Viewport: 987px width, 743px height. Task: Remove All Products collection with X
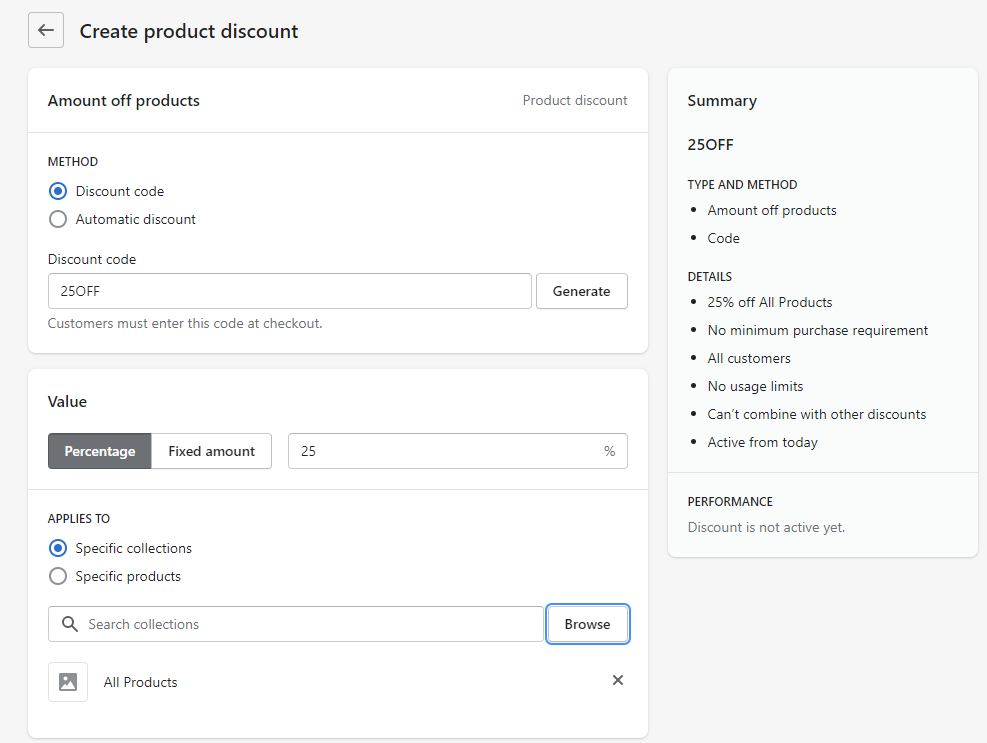617,680
